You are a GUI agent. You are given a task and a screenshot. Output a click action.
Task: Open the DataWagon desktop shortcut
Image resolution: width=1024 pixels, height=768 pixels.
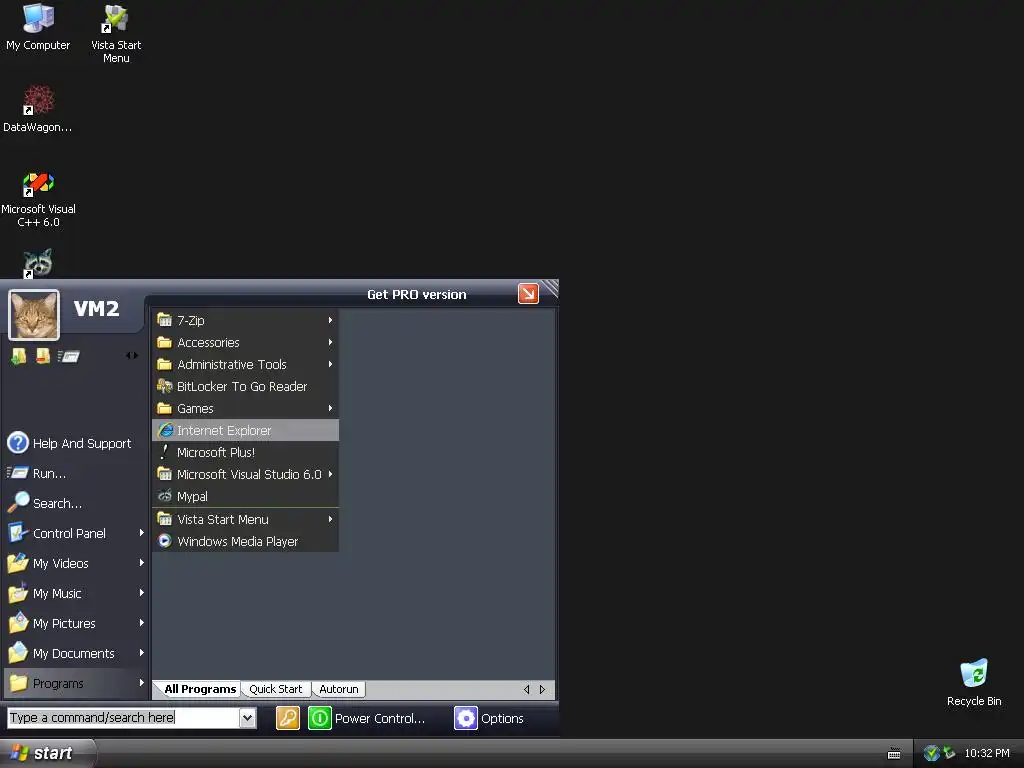(x=38, y=108)
